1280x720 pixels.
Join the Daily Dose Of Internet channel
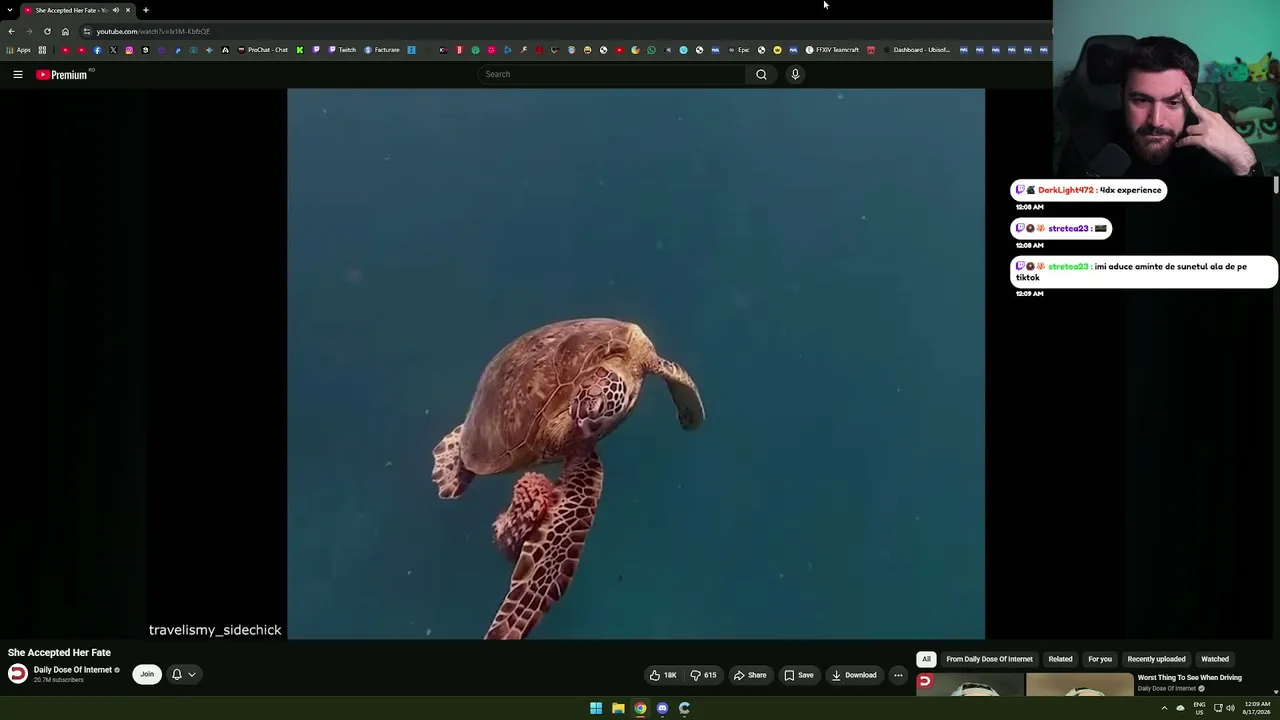147,674
